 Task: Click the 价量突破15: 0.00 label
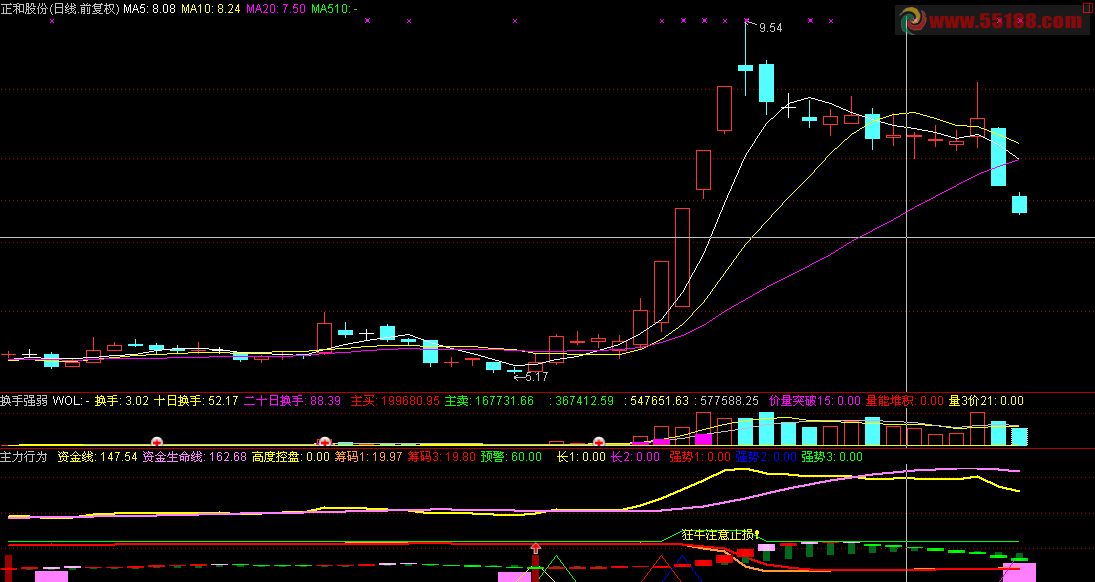[815, 401]
